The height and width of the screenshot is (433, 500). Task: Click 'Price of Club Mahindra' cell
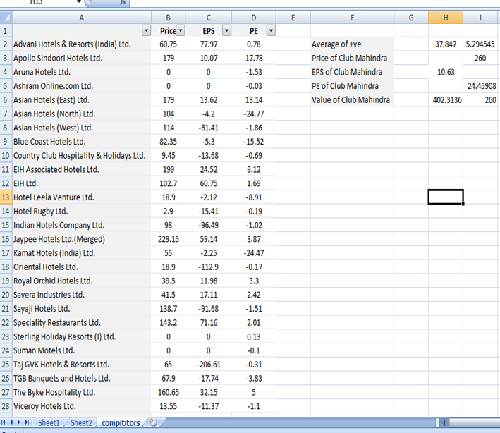[352, 58]
